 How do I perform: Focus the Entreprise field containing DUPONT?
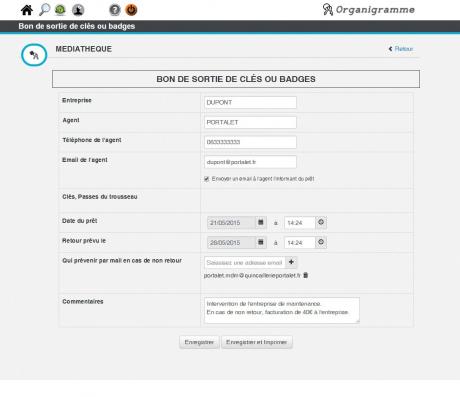(x=250, y=103)
